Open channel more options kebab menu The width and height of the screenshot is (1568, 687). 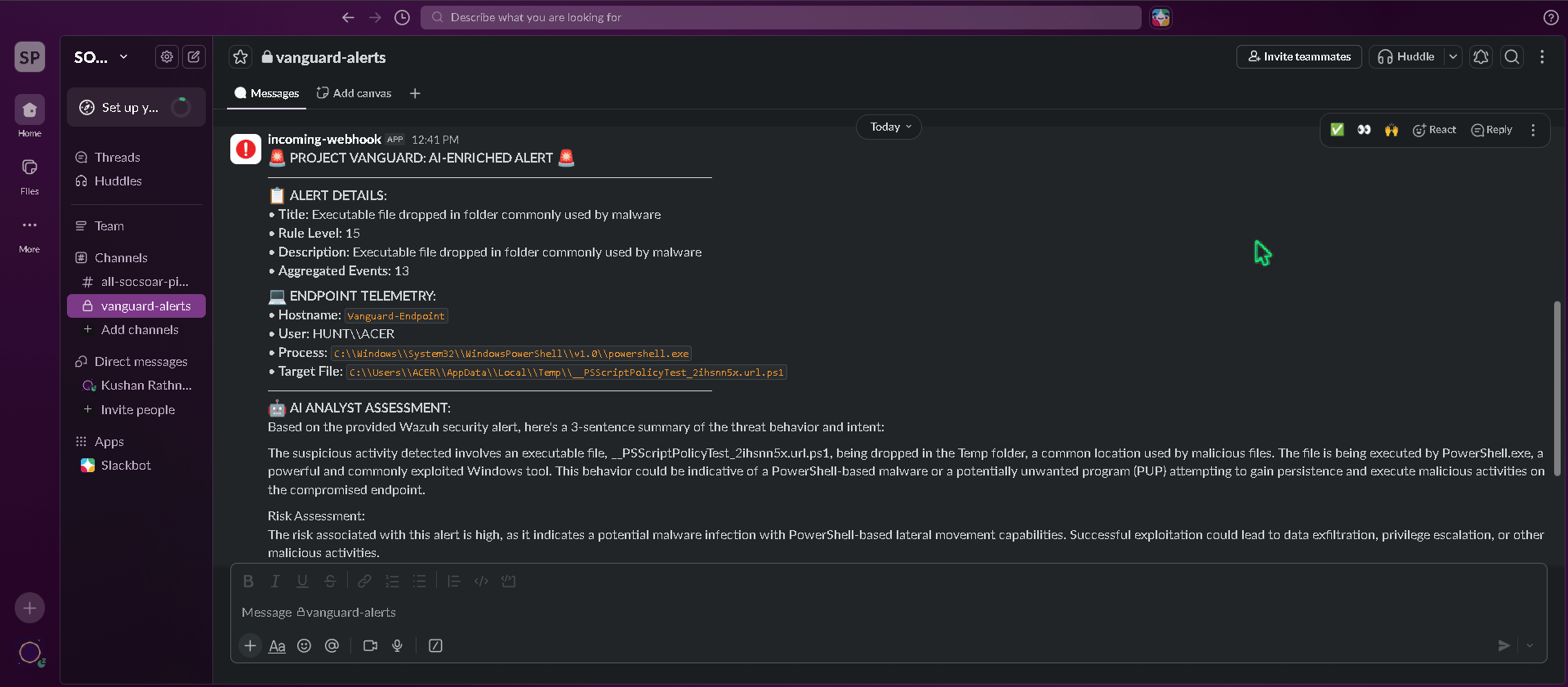point(1542,56)
